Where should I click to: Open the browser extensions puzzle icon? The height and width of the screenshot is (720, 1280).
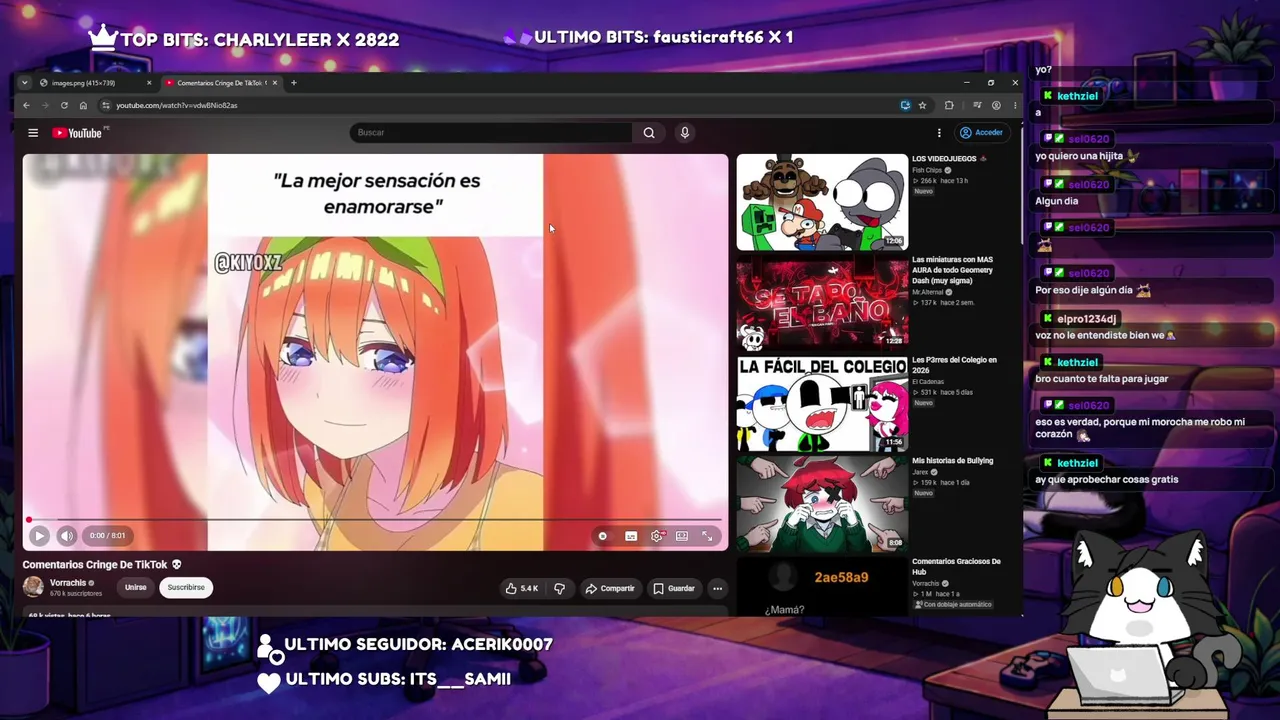point(949,106)
